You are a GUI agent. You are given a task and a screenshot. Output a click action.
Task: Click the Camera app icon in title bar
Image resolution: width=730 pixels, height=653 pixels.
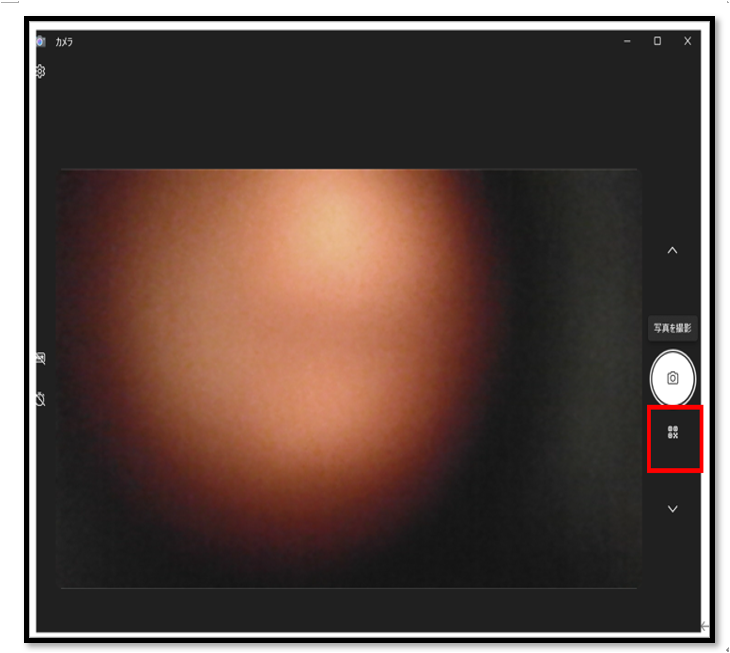coord(41,41)
